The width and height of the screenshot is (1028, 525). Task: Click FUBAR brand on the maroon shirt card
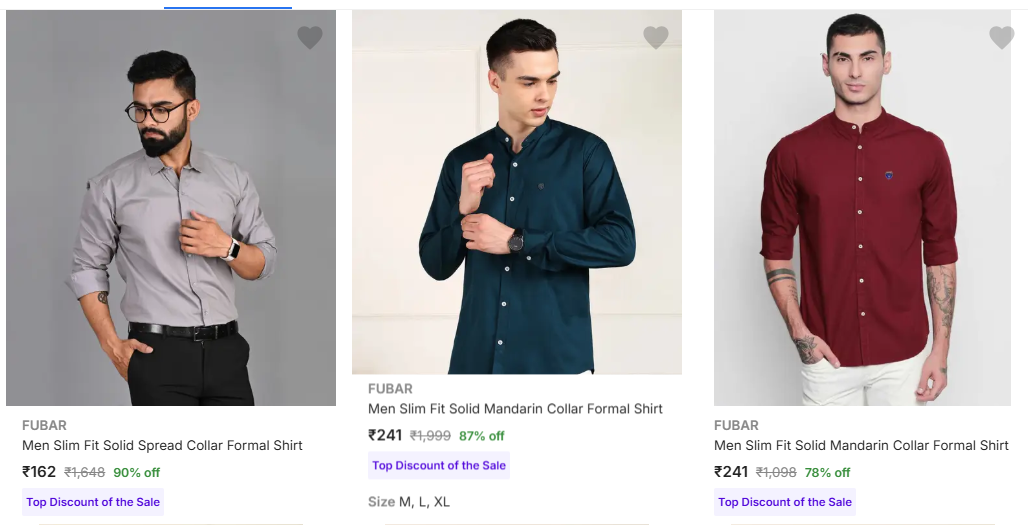point(736,425)
